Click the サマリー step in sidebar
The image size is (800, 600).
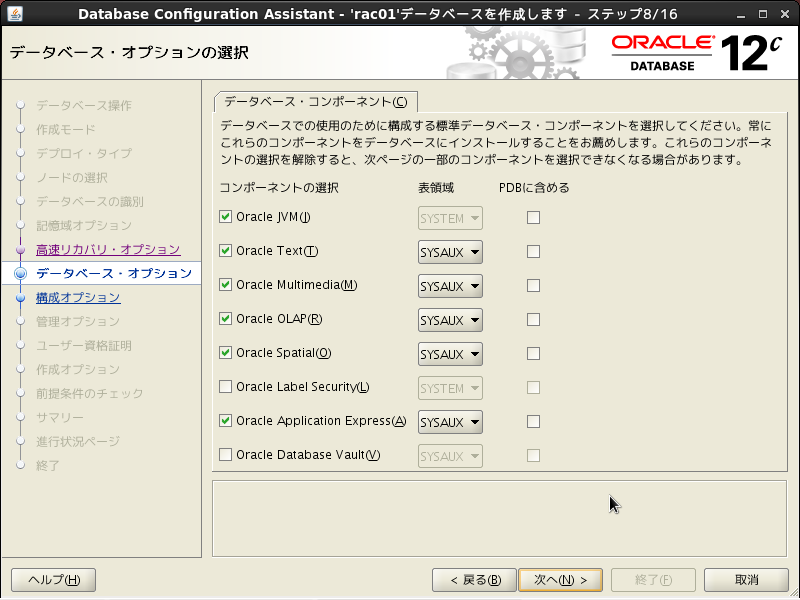[59, 417]
